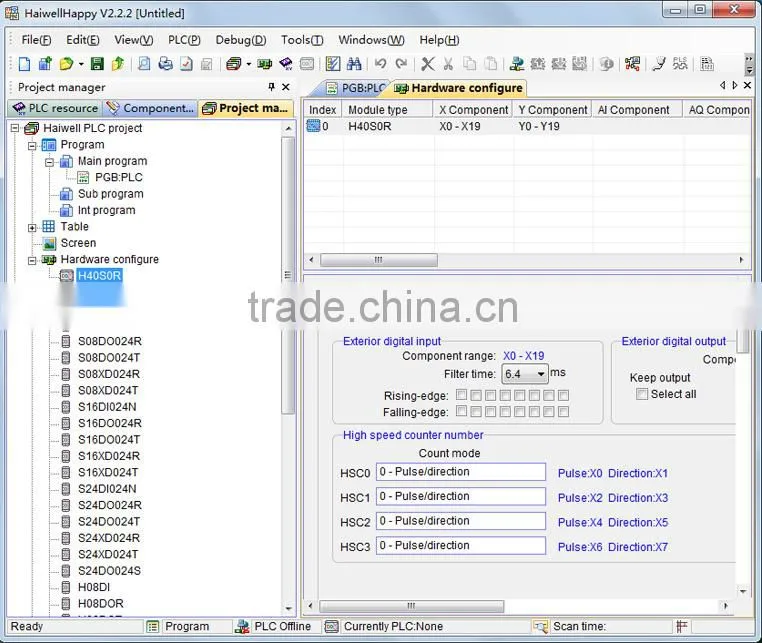Open the dropdown arrow beside the open folder icon
The image size is (762, 643).
tap(81, 64)
